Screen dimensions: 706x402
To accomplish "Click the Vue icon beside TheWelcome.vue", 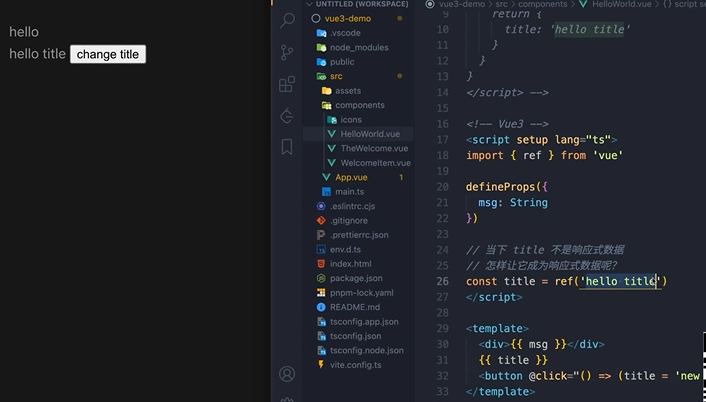I will 332,148.
